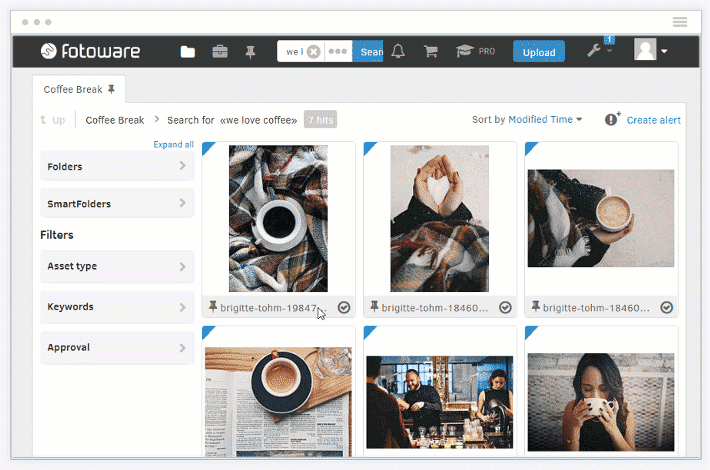This screenshot has height=470, width=710.
Task: Click the briefcase workflow icon
Action: point(219,52)
